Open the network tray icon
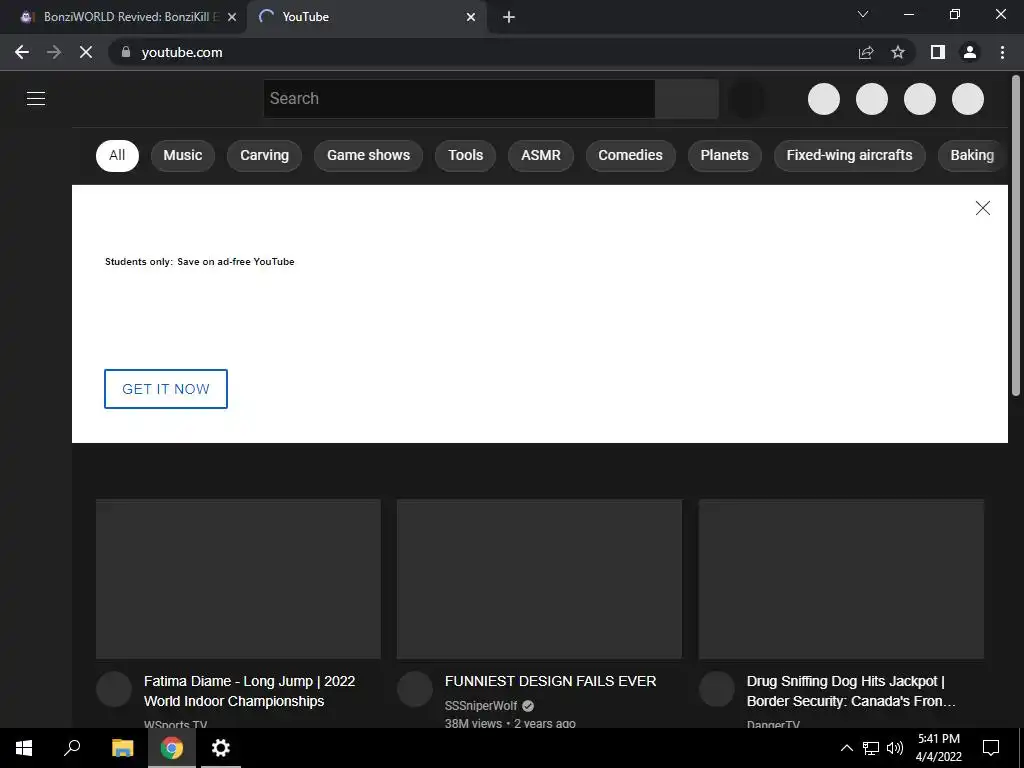This screenshot has width=1024, height=768. (871, 748)
